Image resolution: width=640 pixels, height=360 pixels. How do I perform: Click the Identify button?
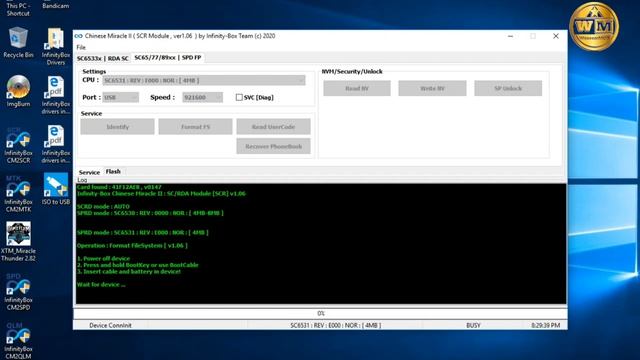coord(118,127)
